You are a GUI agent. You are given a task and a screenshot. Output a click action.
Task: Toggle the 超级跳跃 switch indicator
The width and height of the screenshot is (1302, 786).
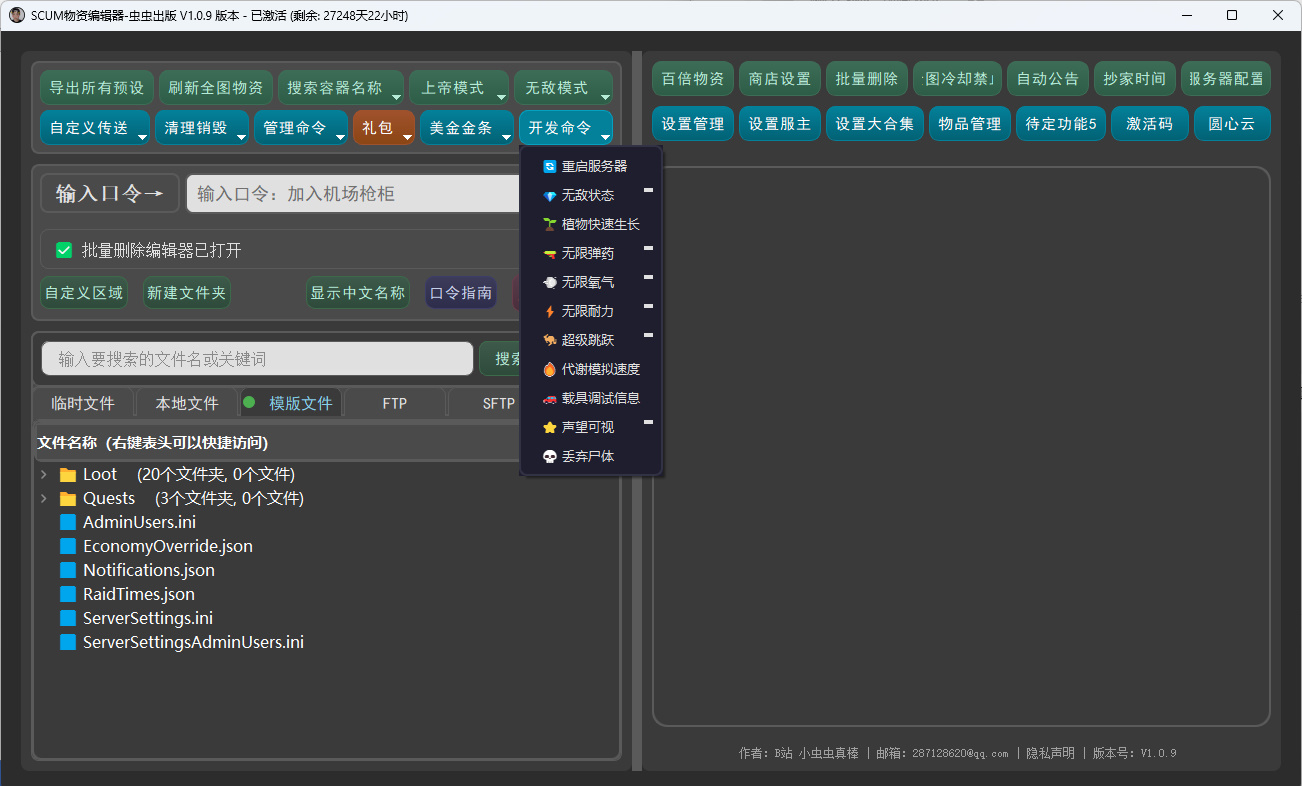(x=648, y=334)
